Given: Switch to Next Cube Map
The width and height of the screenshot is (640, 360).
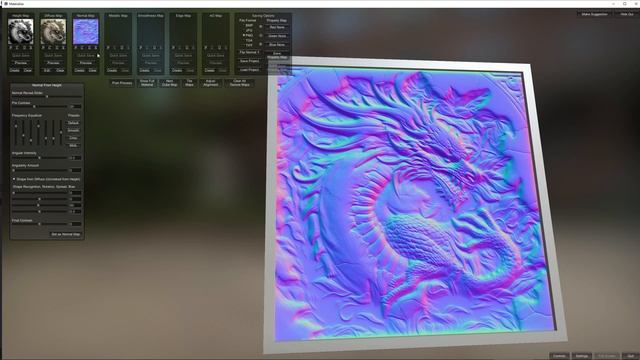Looking at the screenshot, I should (169, 83).
